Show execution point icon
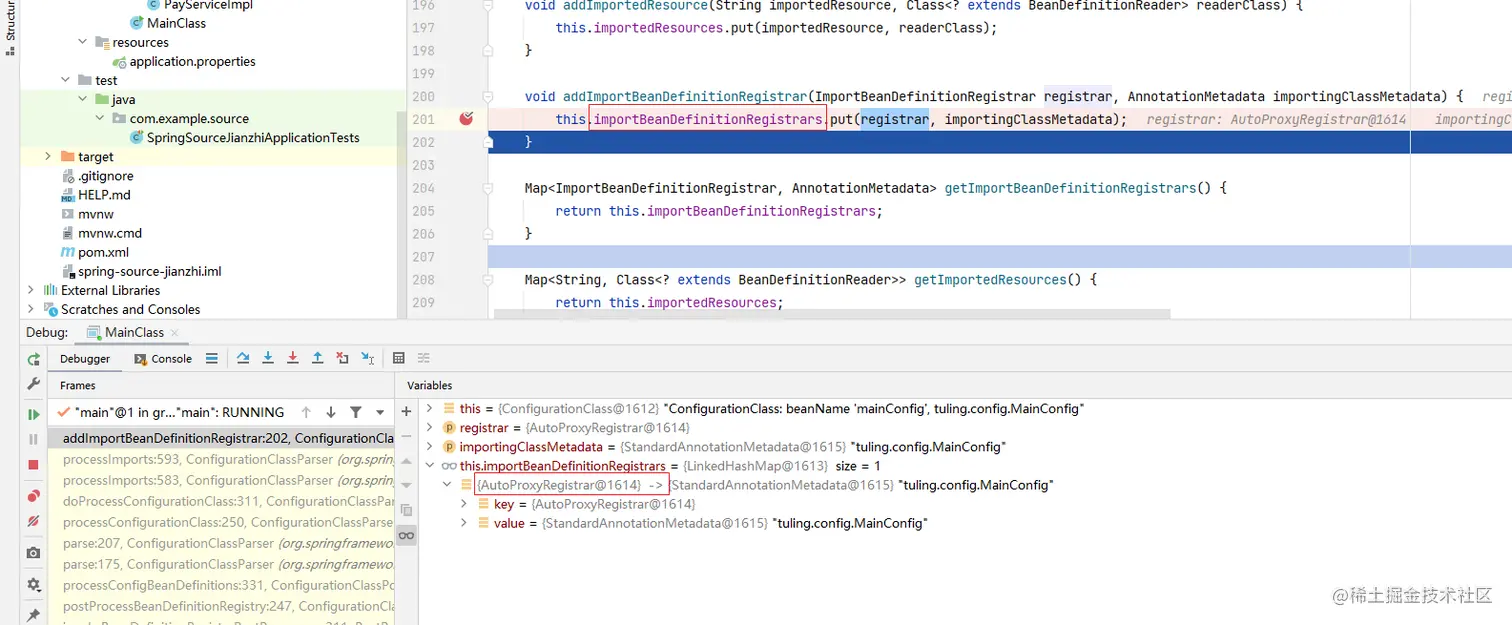1512x625 pixels. click(x=211, y=358)
